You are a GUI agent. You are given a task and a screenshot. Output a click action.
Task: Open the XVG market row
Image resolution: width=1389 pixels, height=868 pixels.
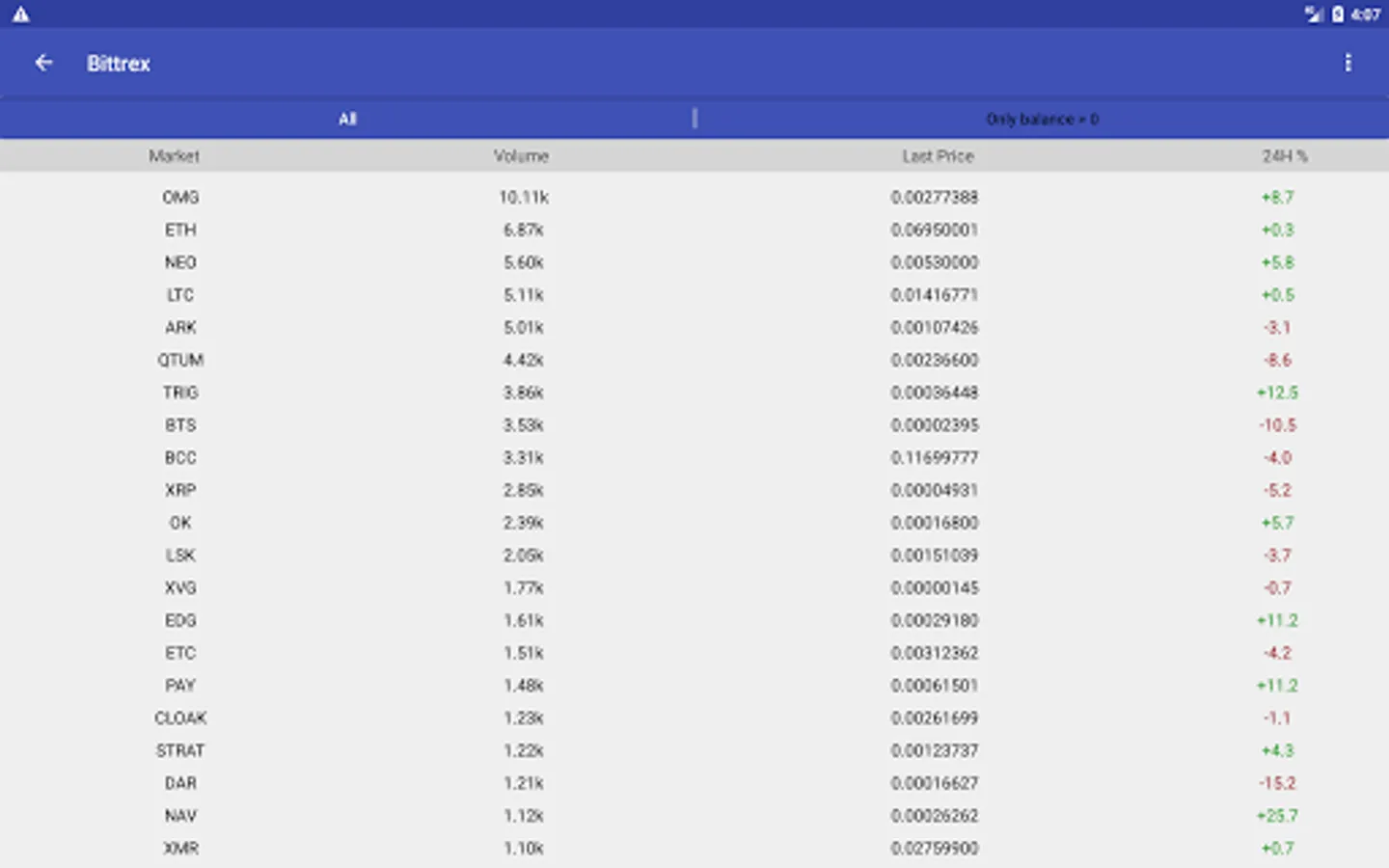[x=694, y=587]
